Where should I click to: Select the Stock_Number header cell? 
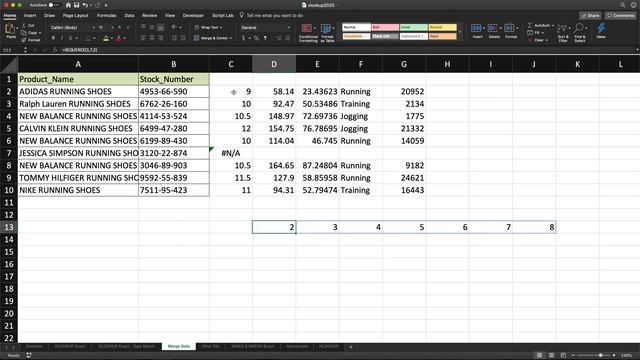[x=174, y=79]
